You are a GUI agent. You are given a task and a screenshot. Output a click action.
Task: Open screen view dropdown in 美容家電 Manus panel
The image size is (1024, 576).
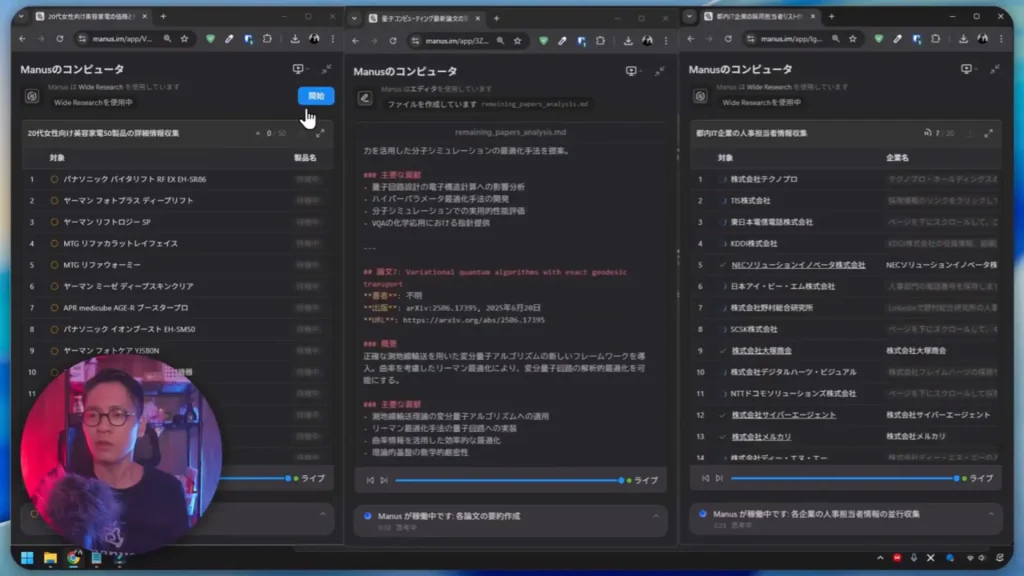[x=300, y=69]
